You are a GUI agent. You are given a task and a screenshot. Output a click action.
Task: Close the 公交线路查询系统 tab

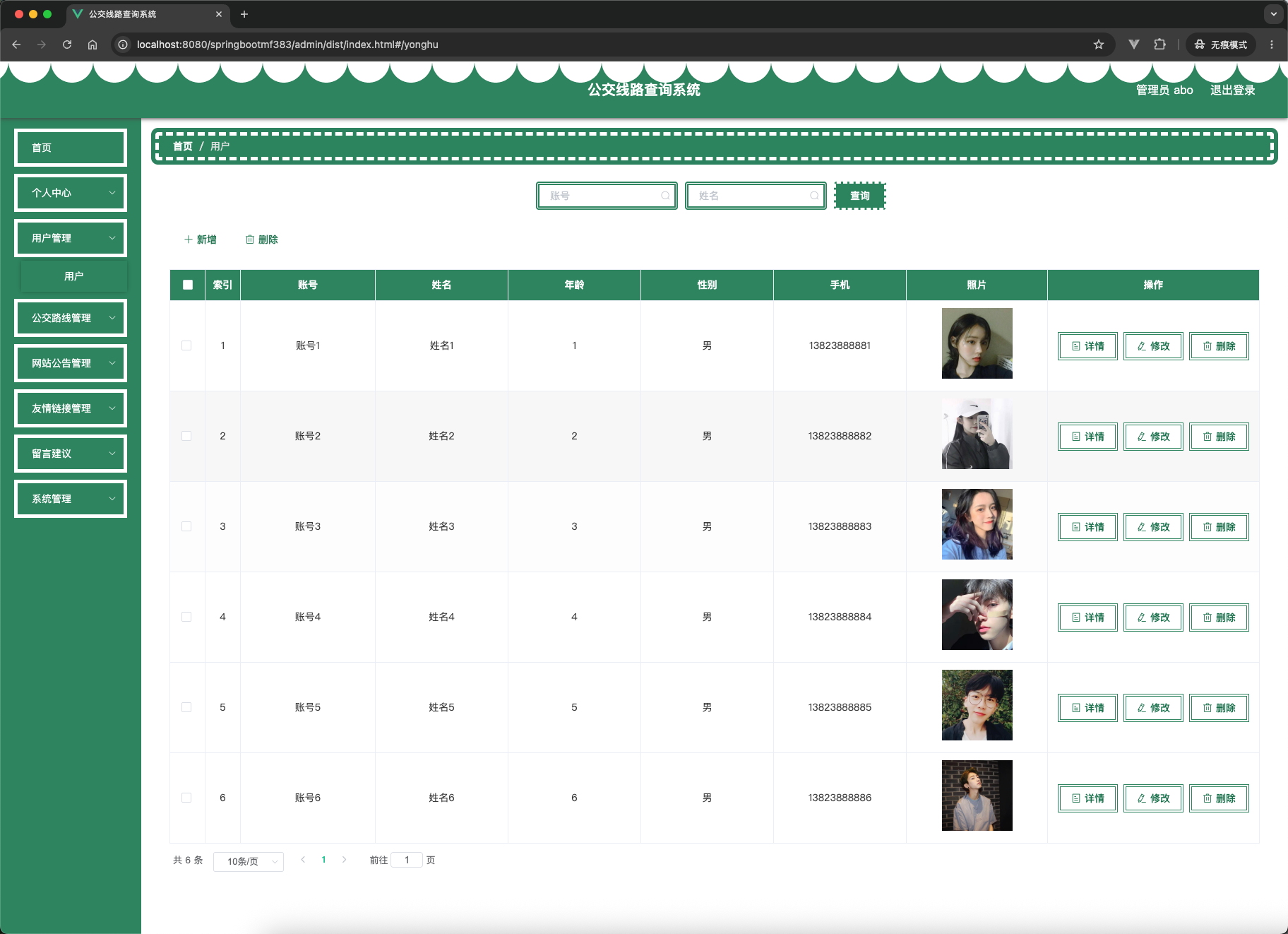[x=219, y=14]
